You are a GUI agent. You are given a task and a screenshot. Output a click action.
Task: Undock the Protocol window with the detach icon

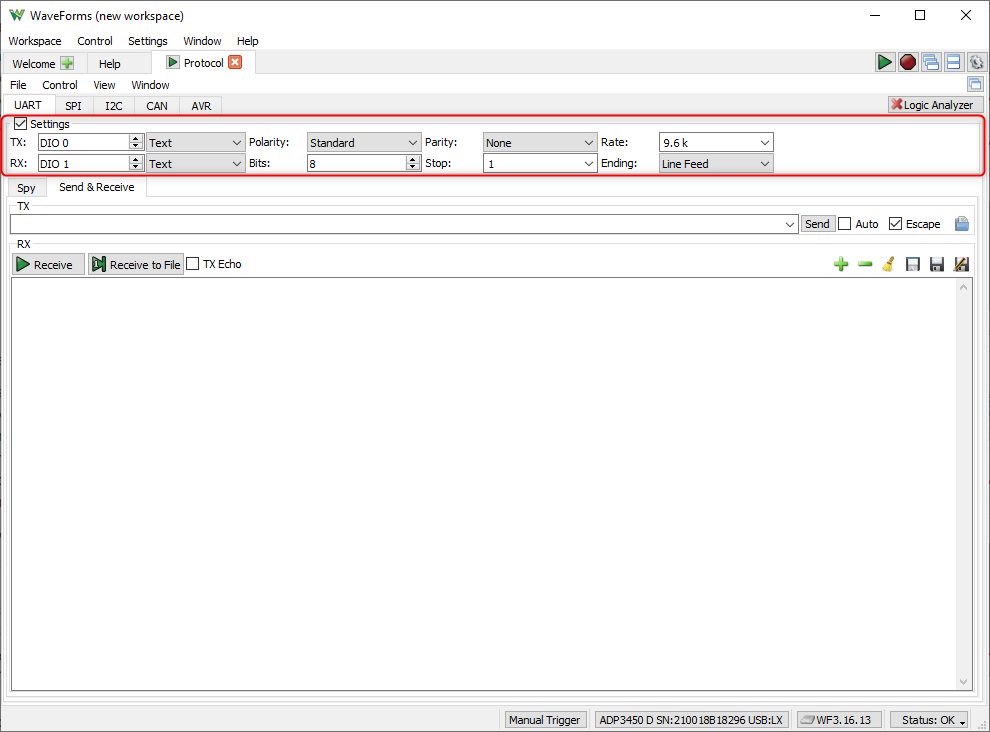(x=975, y=84)
